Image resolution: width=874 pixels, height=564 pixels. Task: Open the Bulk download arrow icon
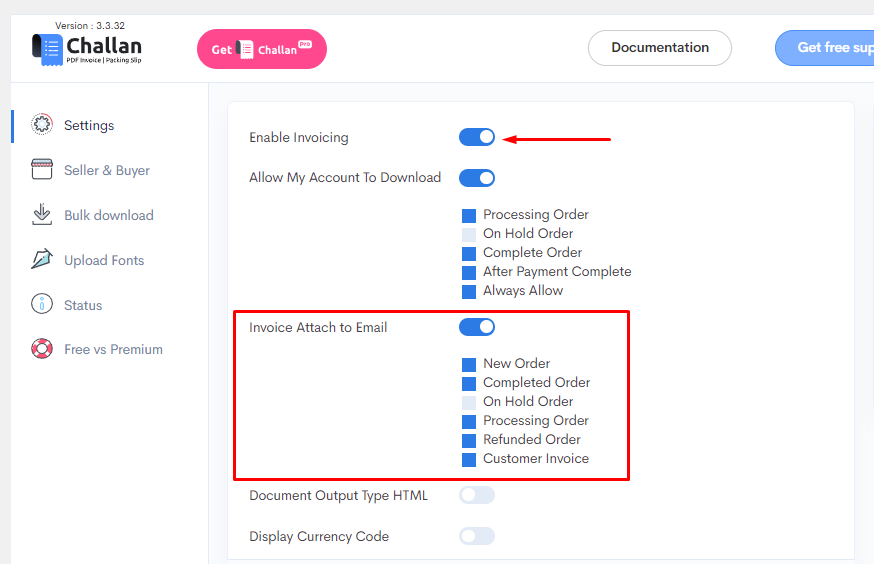42,215
